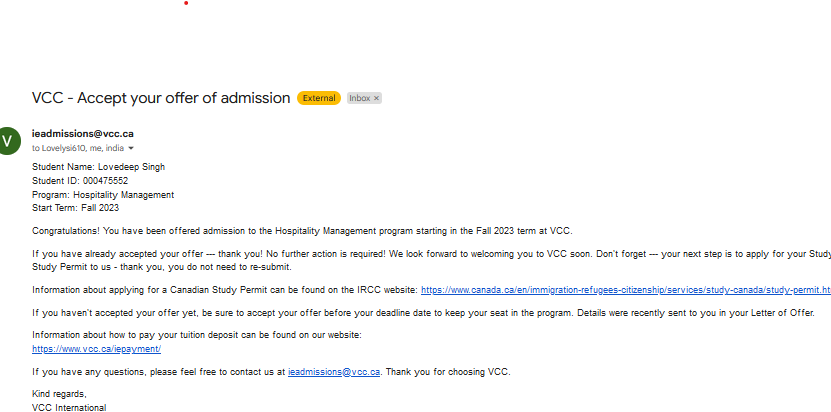Click the "Student Name: Lovedeep Singh" line

pos(98,167)
